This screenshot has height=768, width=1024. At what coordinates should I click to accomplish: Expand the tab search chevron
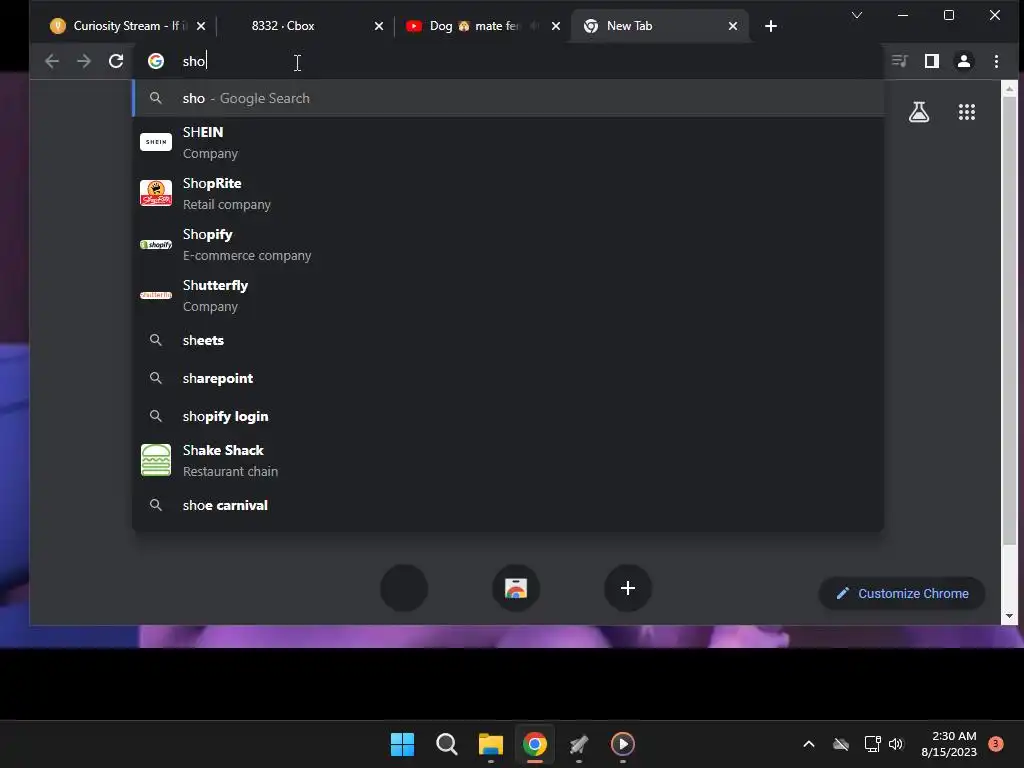[x=857, y=15]
